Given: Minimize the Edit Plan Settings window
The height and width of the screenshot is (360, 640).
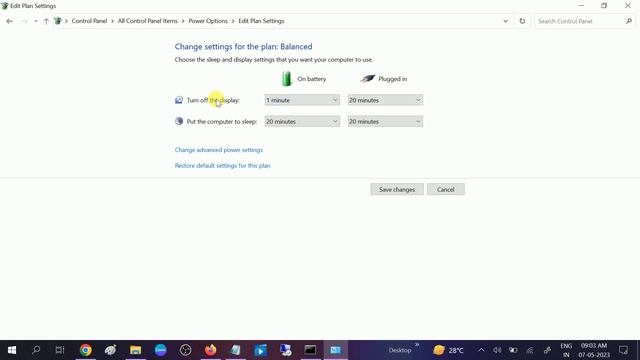Looking at the screenshot, I should click(x=581, y=6).
